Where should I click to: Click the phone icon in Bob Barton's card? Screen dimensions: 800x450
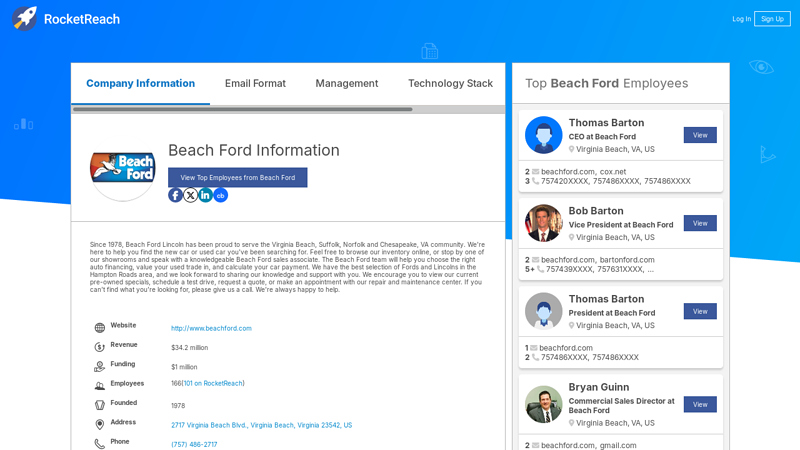click(x=540, y=269)
